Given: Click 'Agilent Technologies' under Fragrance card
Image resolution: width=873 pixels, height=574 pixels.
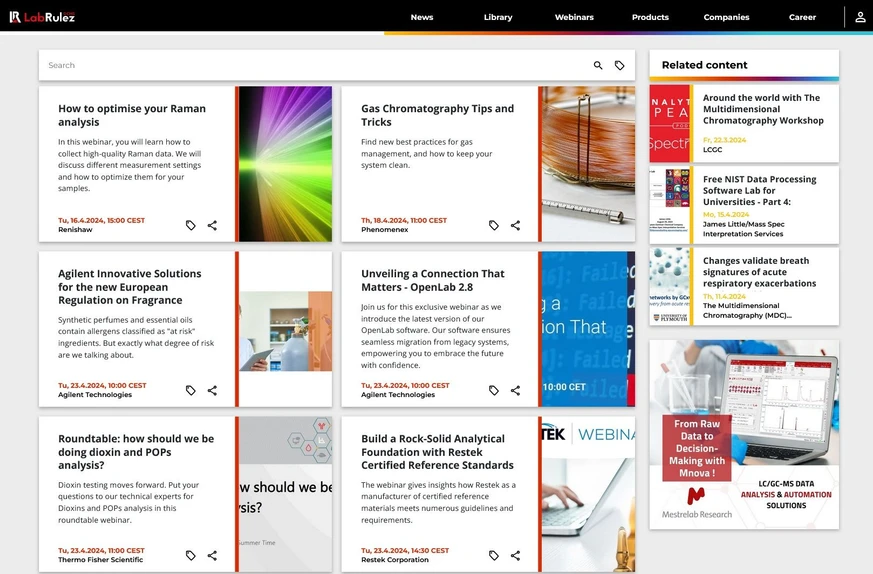Looking at the screenshot, I should pyautogui.click(x=95, y=395).
